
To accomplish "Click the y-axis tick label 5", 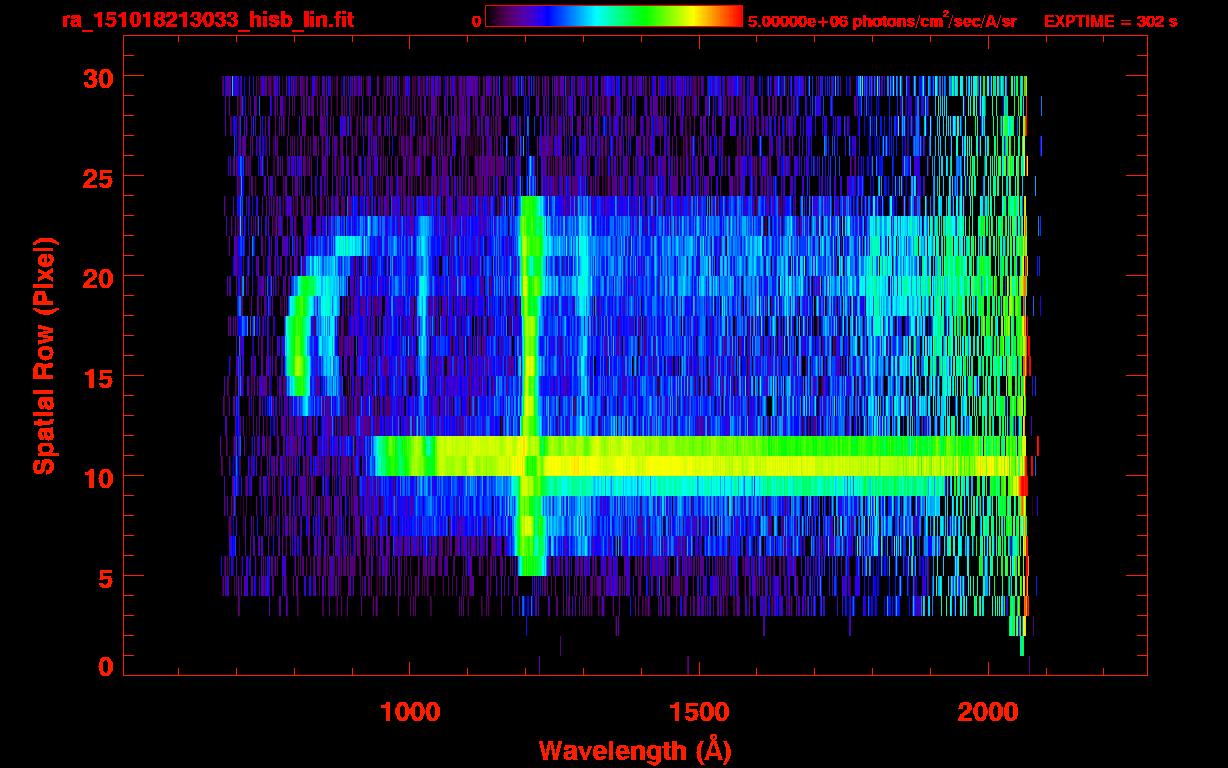I will [x=105, y=577].
